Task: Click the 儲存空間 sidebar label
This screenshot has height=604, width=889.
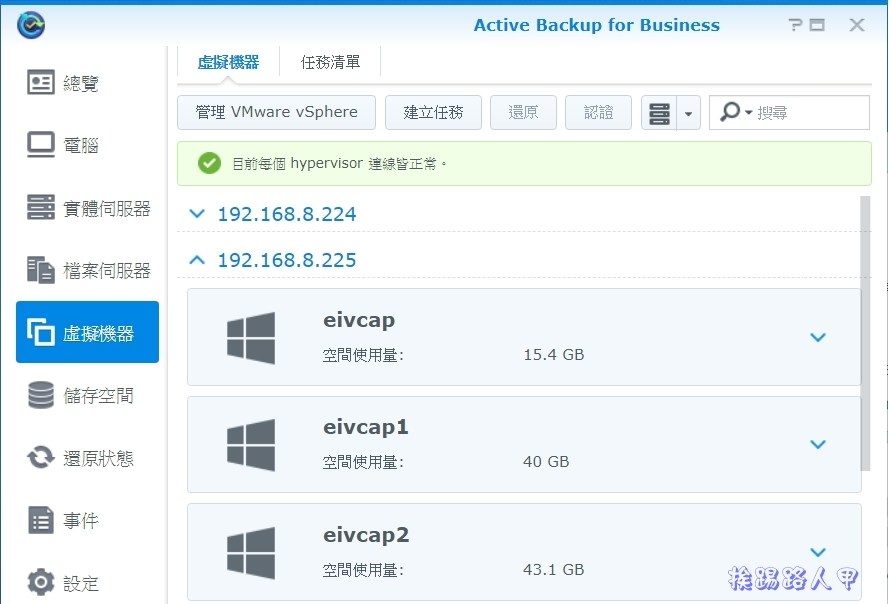Action: point(98,395)
